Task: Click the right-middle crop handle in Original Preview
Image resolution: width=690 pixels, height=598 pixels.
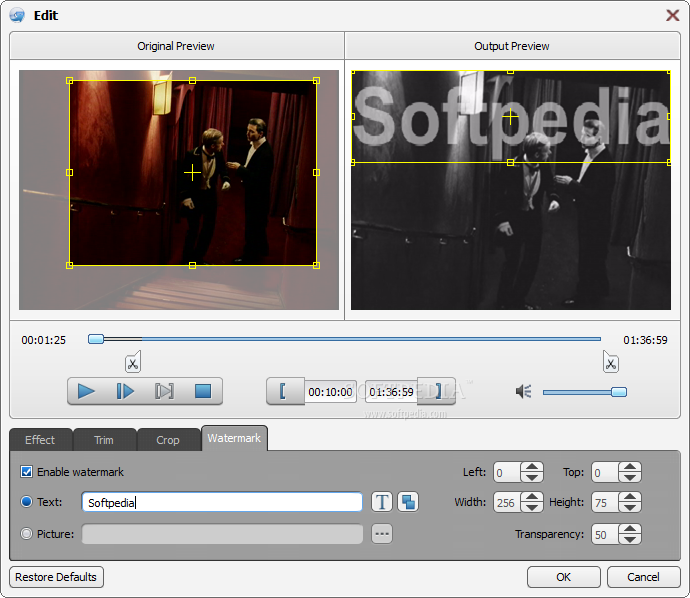Action: click(x=316, y=172)
